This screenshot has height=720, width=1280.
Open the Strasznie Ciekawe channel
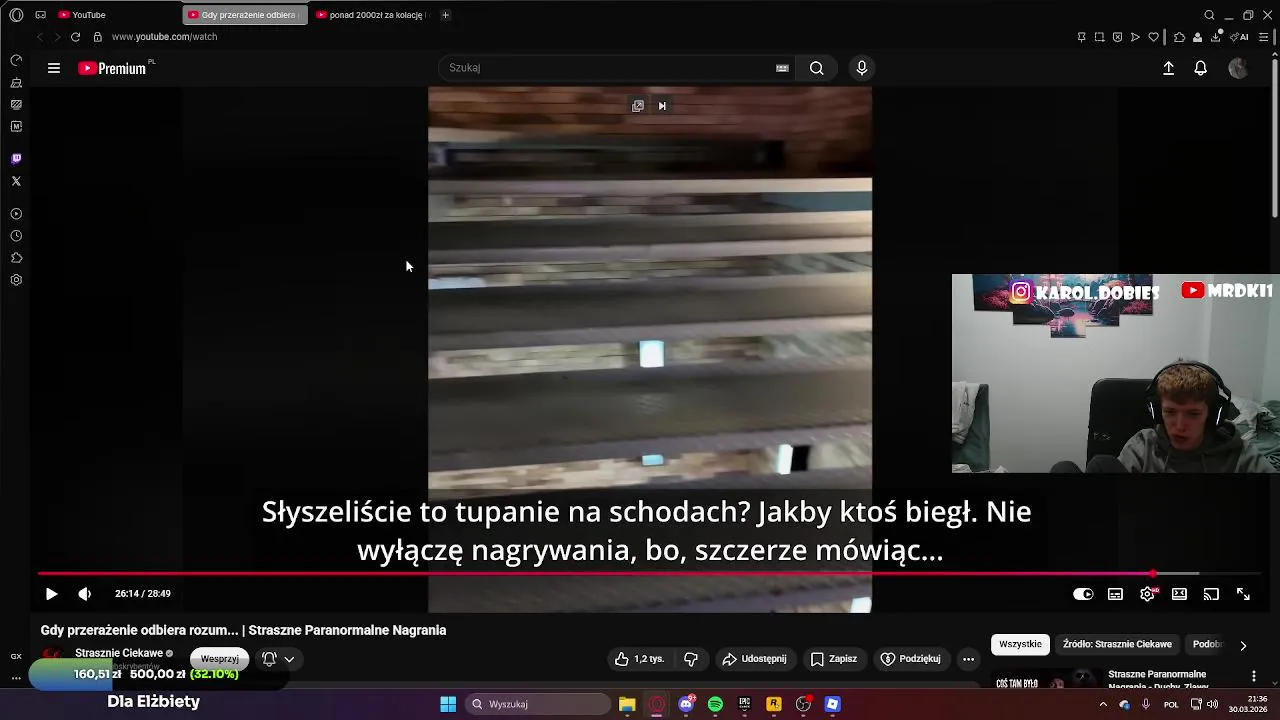pyautogui.click(x=119, y=653)
